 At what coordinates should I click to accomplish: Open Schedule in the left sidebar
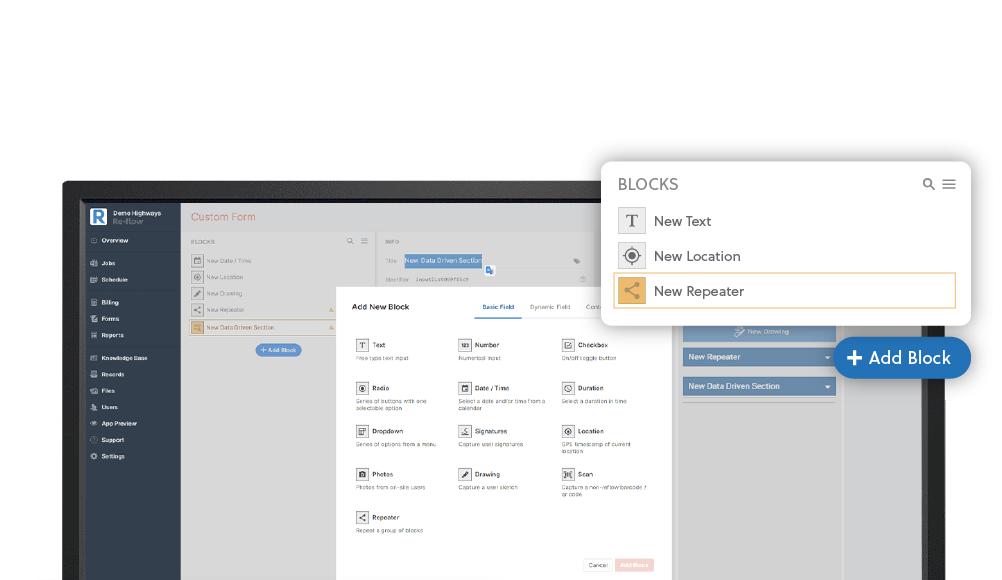[x=114, y=280]
